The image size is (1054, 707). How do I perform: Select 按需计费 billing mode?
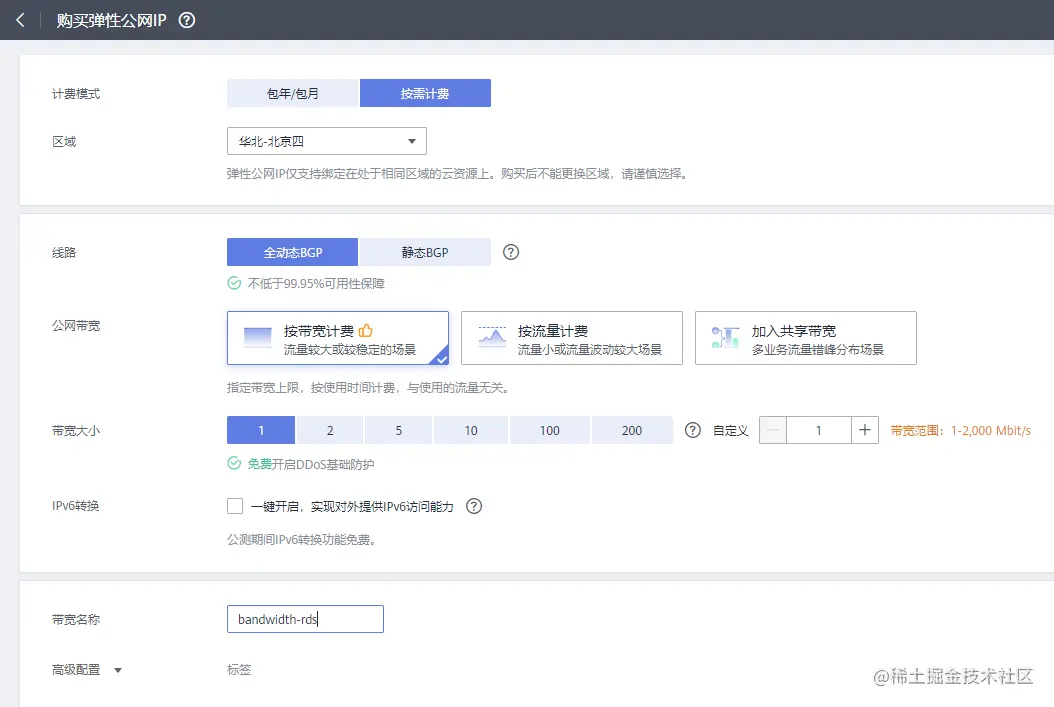point(425,93)
